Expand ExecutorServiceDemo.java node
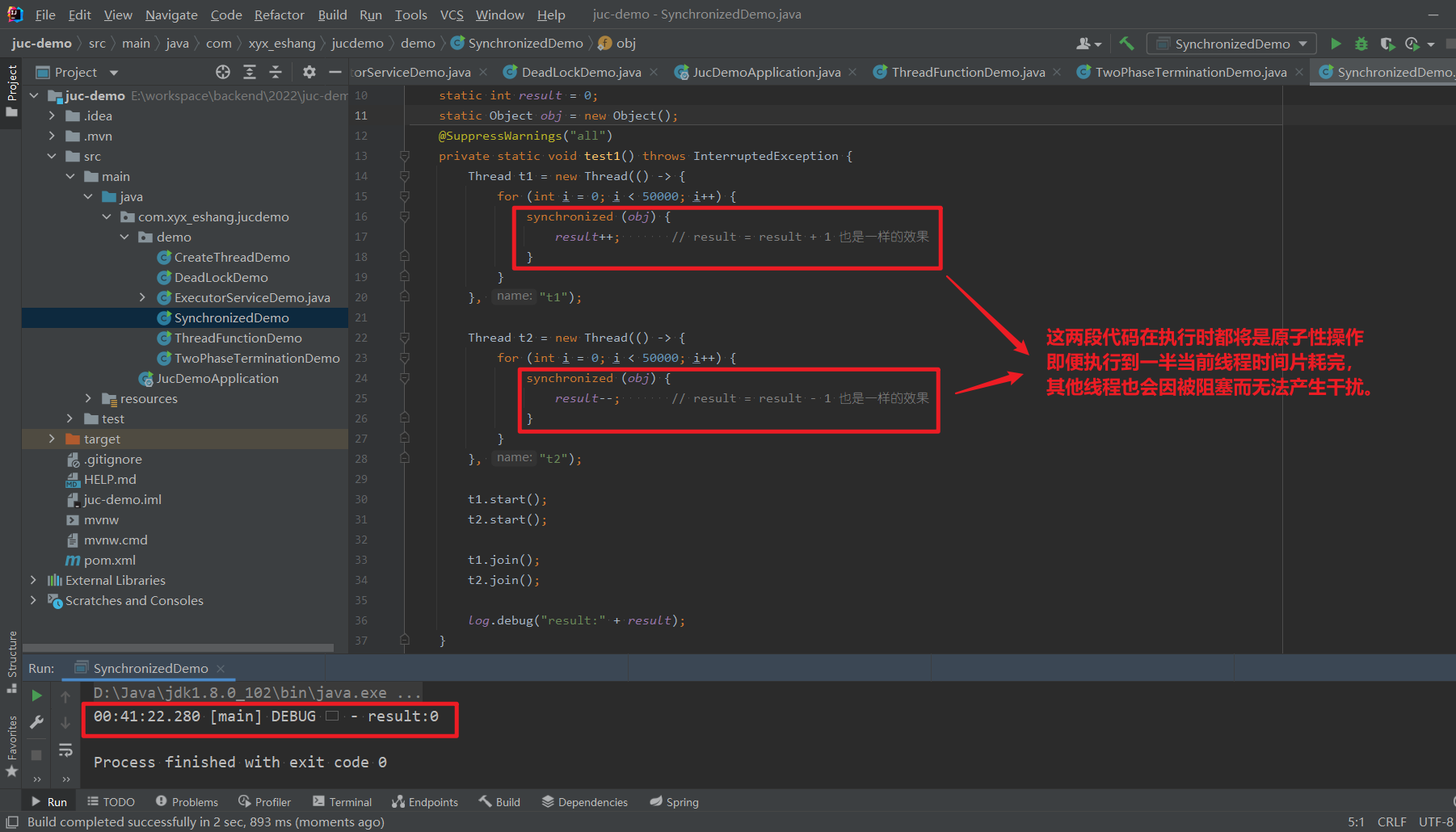 pyautogui.click(x=142, y=297)
